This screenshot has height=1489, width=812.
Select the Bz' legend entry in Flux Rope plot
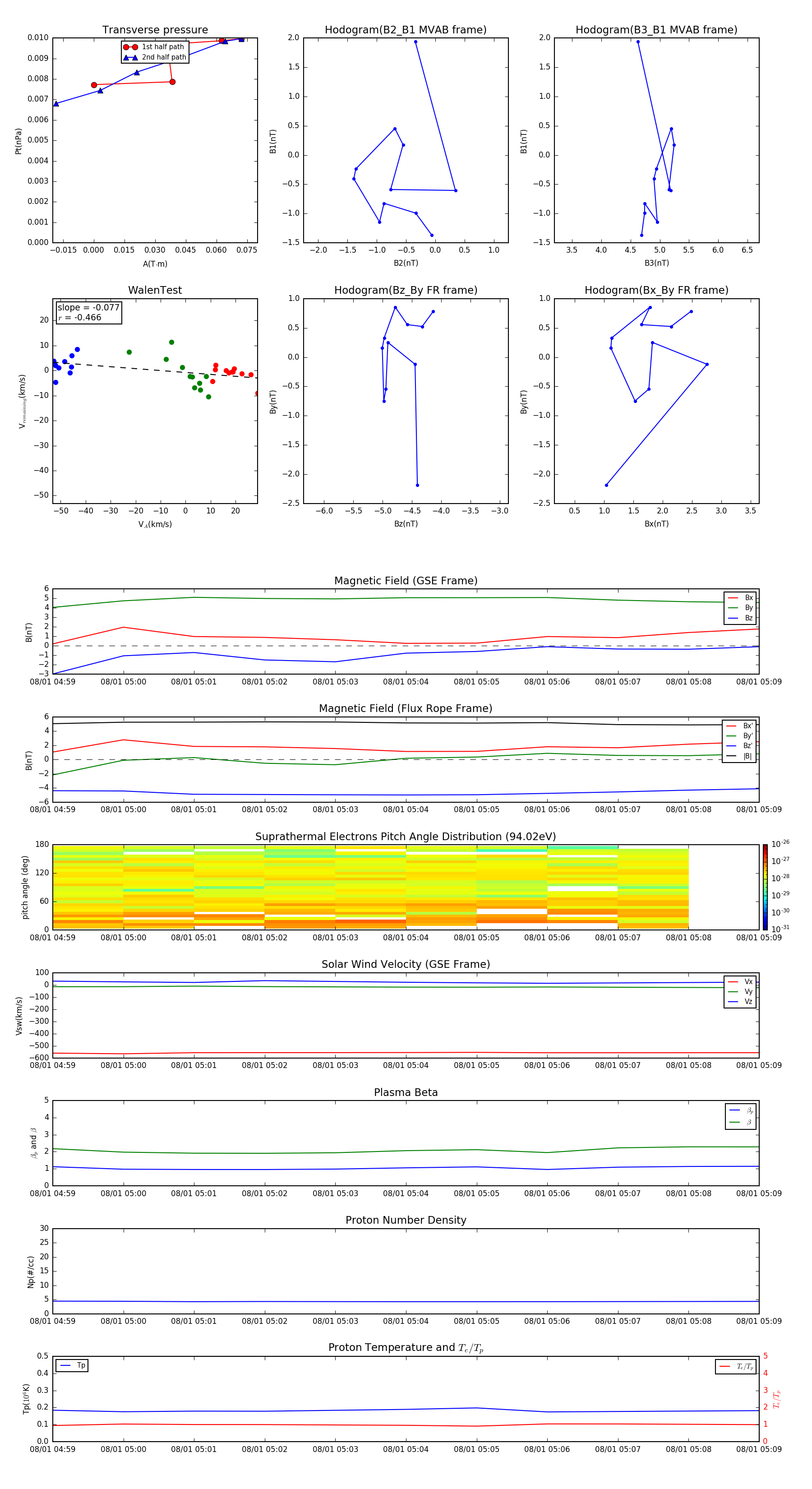point(739,746)
